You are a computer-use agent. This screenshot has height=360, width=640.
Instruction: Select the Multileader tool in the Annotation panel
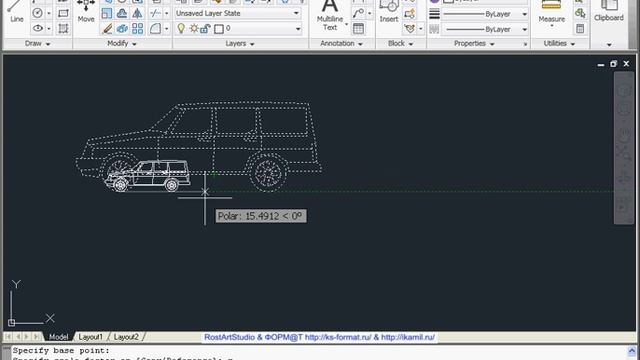[x=358, y=13]
